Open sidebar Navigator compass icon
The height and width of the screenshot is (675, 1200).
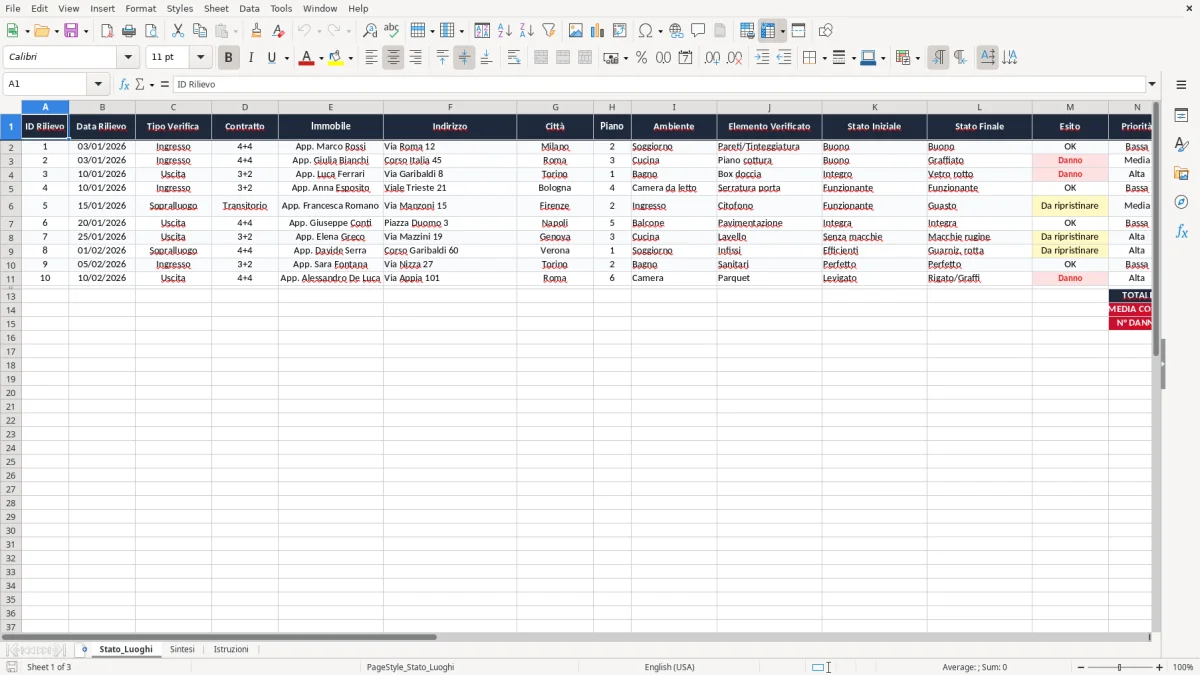[1181, 202]
